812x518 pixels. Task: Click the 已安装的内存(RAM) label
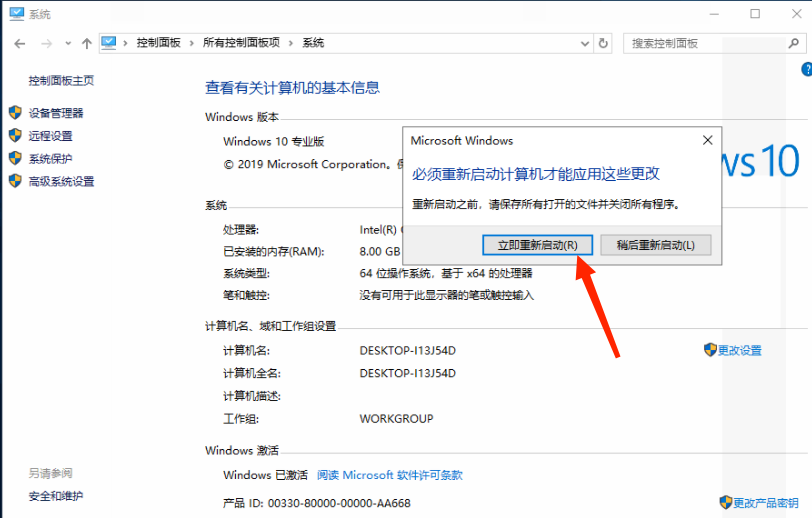(273, 251)
